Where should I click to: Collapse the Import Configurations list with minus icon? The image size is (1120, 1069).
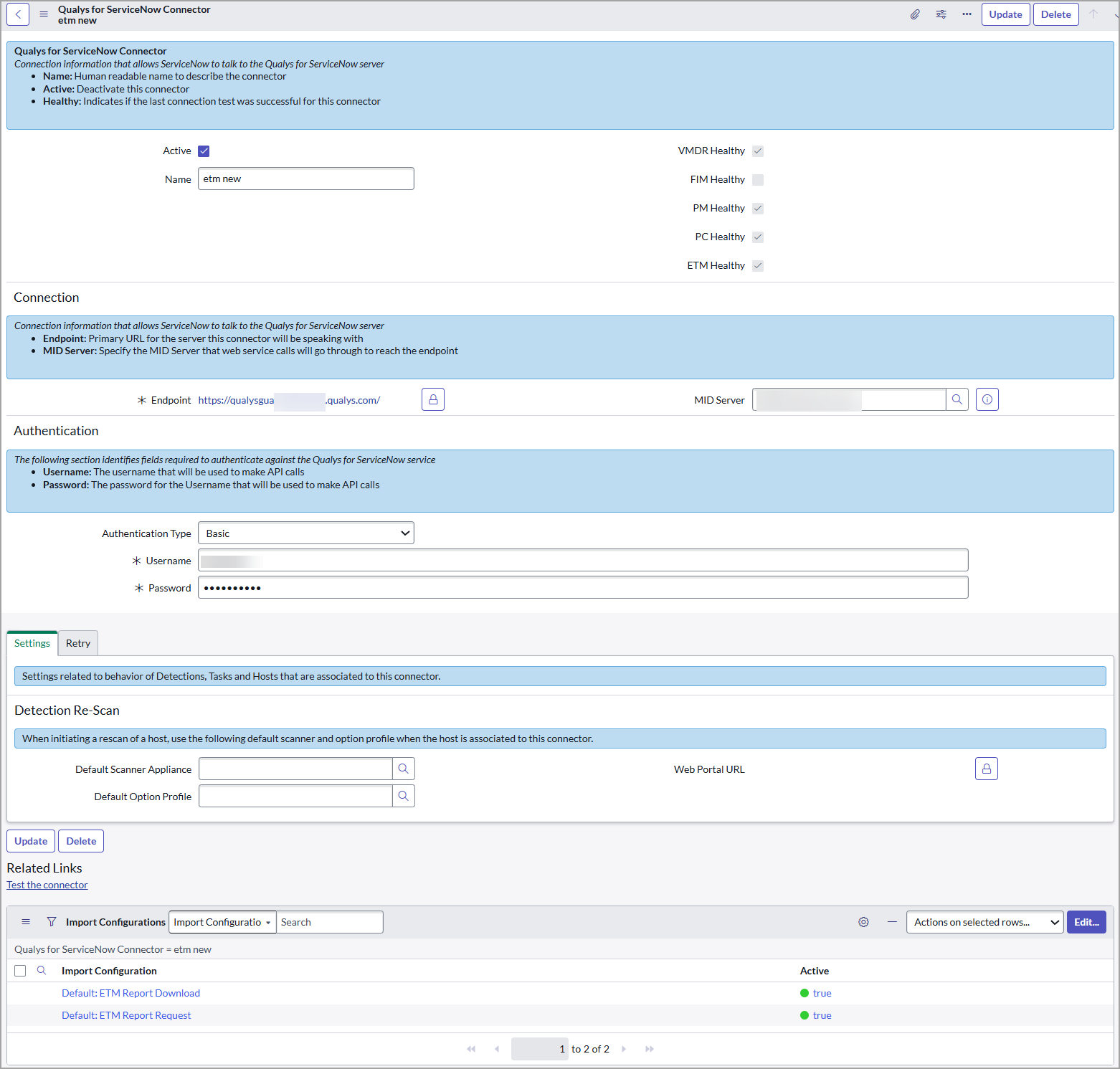pyautogui.click(x=892, y=922)
